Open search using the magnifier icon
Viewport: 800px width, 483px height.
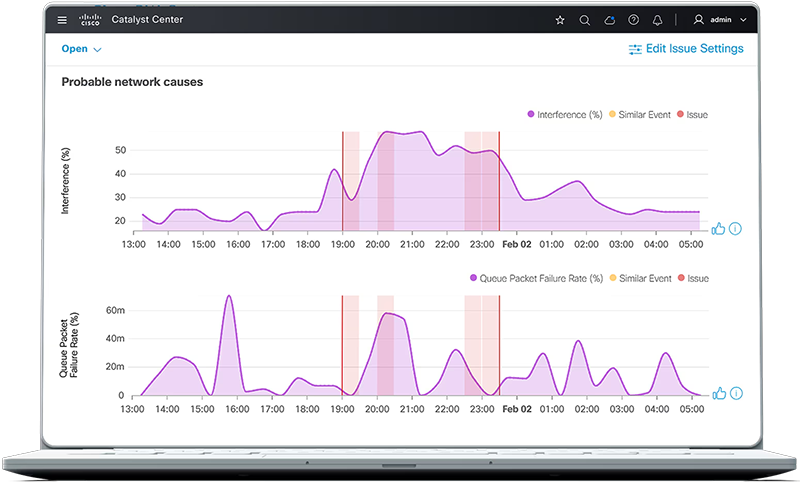pyautogui.click(x=585, y=19)
